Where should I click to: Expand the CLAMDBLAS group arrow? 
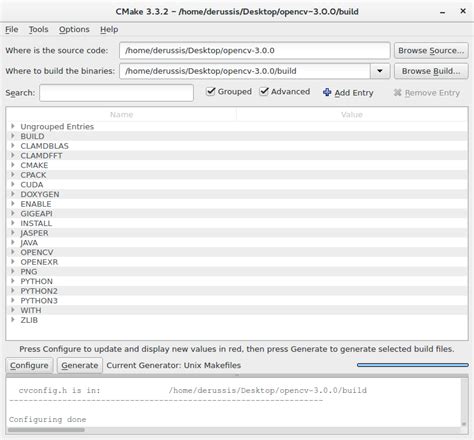point(13,145)
